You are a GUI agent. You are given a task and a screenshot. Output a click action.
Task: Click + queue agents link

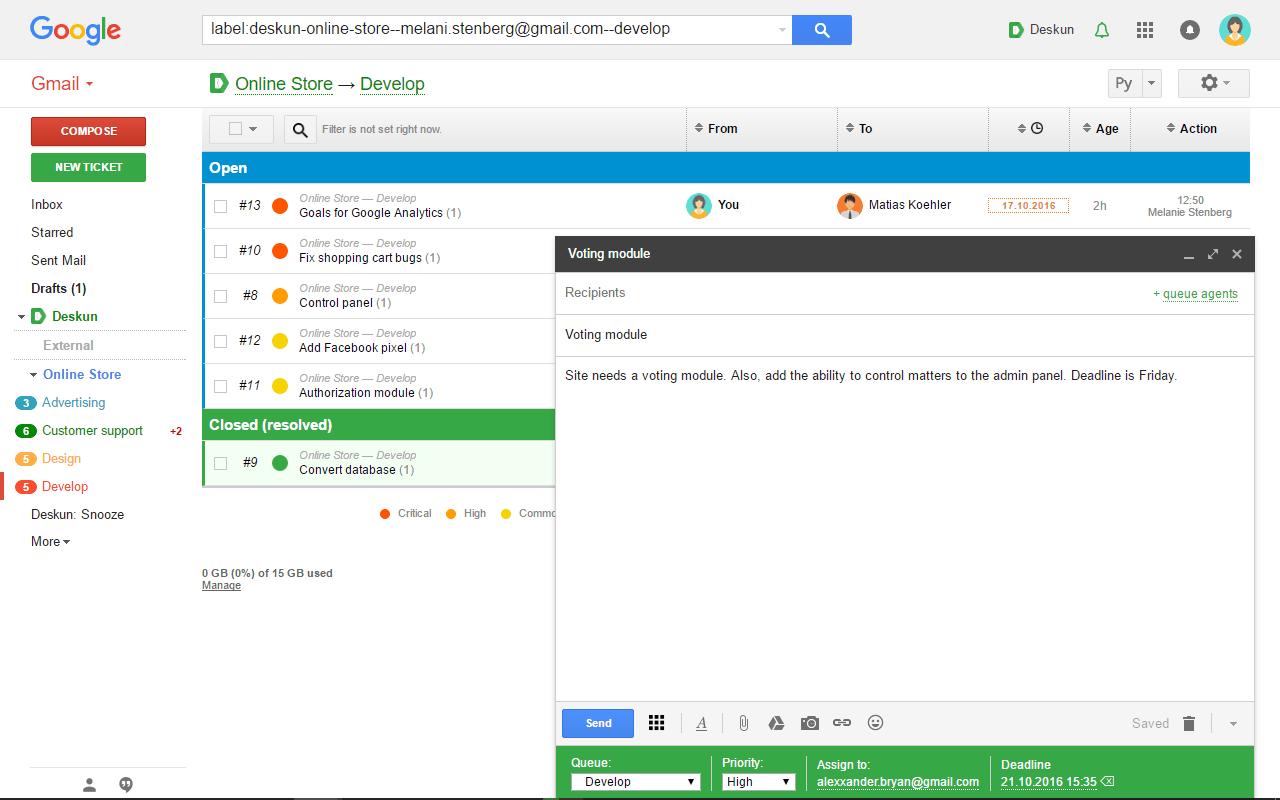(1195, 294)
